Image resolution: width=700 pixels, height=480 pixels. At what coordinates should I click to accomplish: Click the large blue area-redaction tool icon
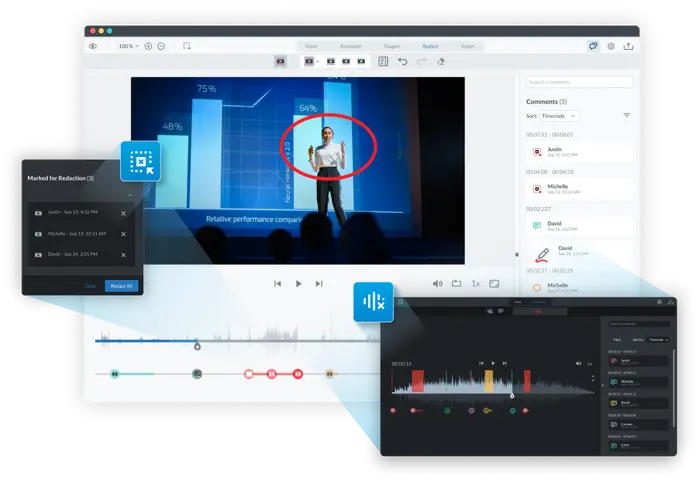coord(141,161)
